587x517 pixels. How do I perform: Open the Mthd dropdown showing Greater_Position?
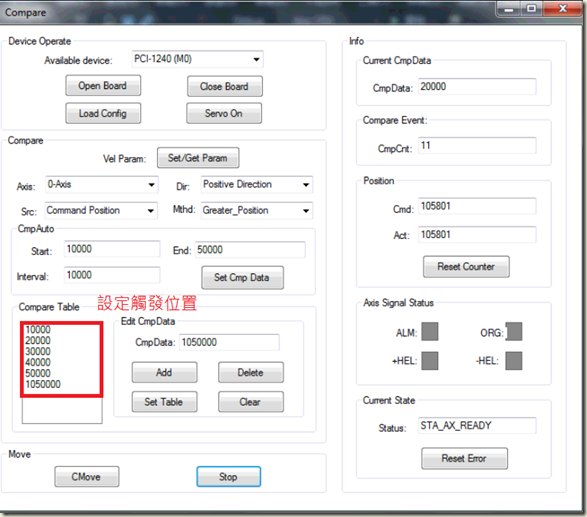pyautogui.click(x=256, y=210)
